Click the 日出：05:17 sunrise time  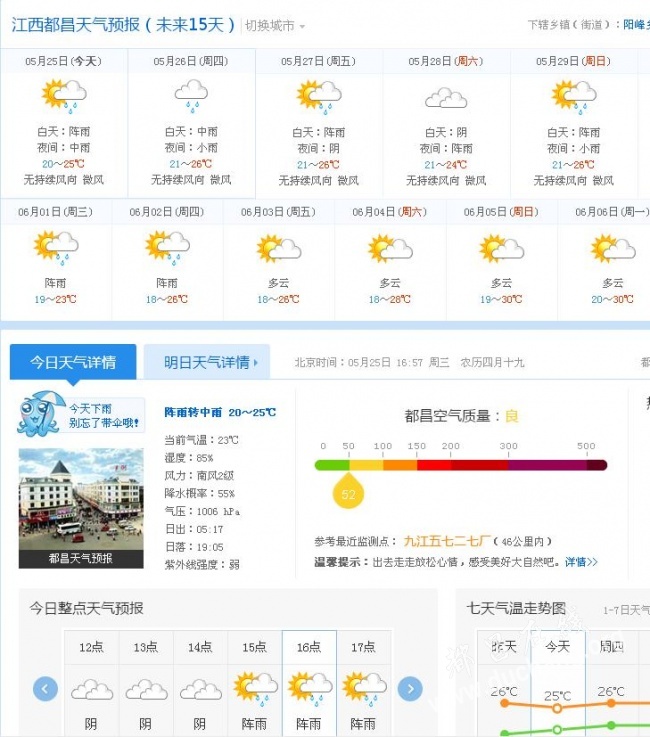[x=194, y=529]
